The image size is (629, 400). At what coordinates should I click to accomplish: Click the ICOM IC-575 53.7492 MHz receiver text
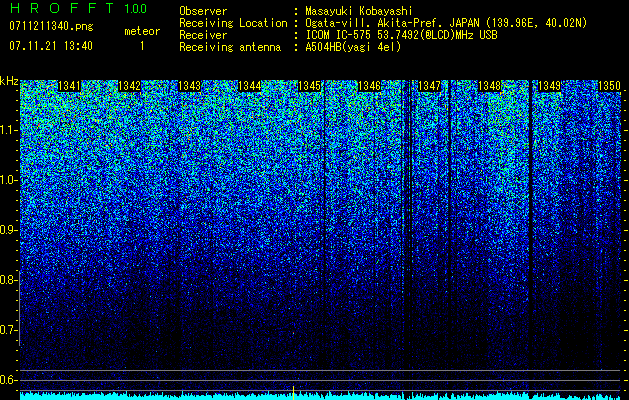coord(402,35)
